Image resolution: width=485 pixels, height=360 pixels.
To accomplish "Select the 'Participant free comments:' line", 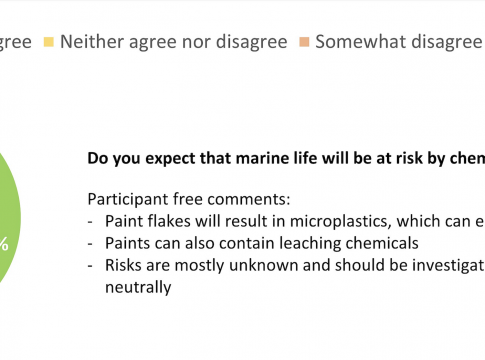I will point(189,199).
